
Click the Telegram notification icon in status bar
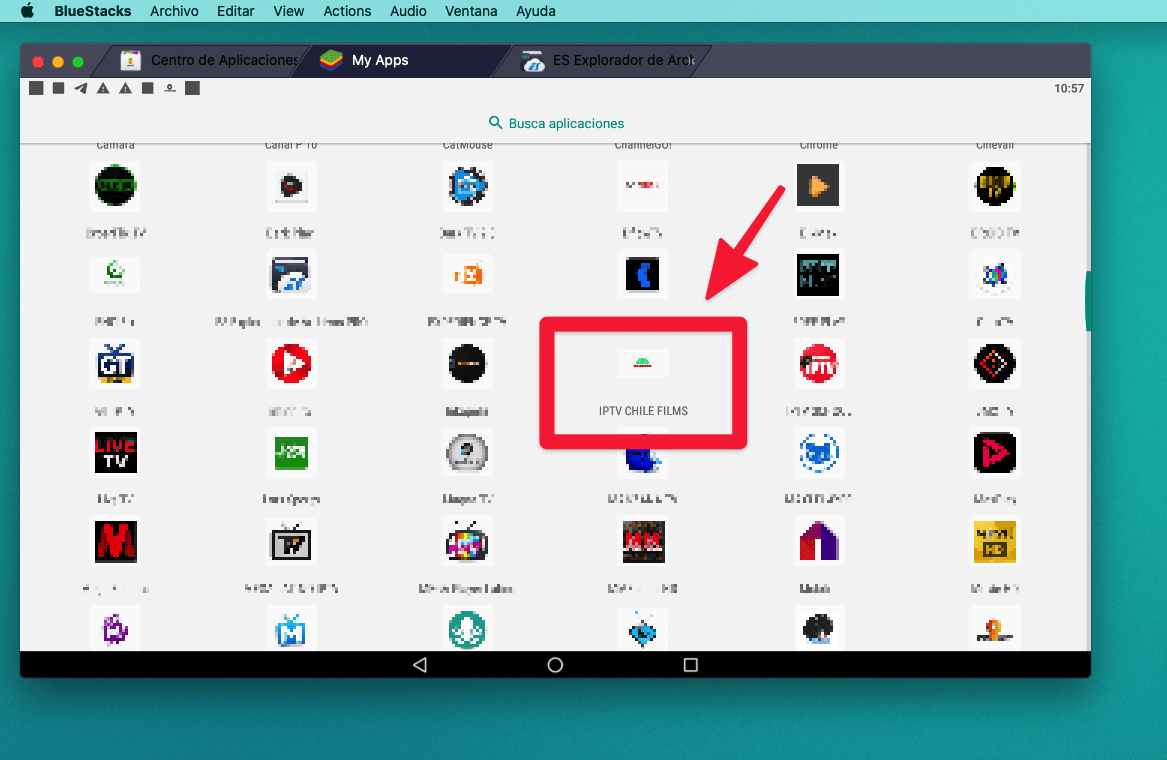80,88
